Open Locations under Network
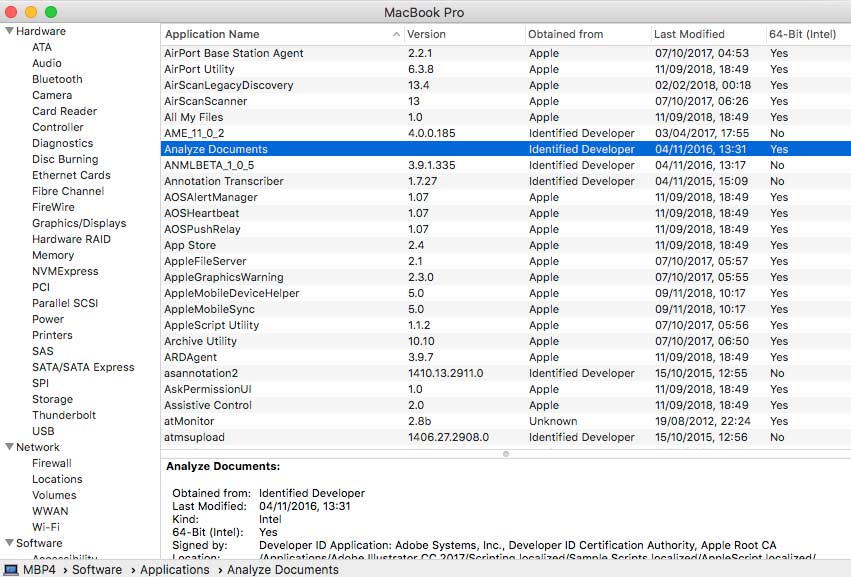851x577 pixels. point(57,479)
